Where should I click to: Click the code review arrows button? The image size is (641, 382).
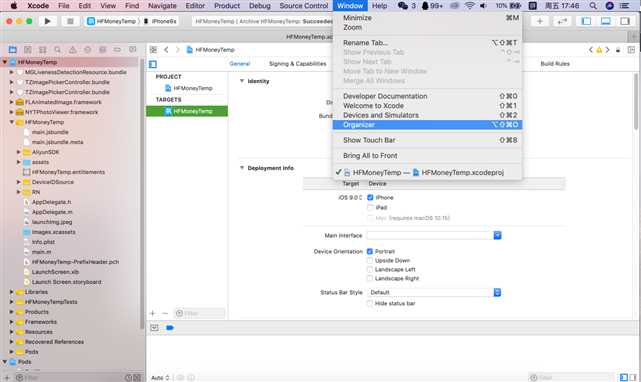click(563, 21)
